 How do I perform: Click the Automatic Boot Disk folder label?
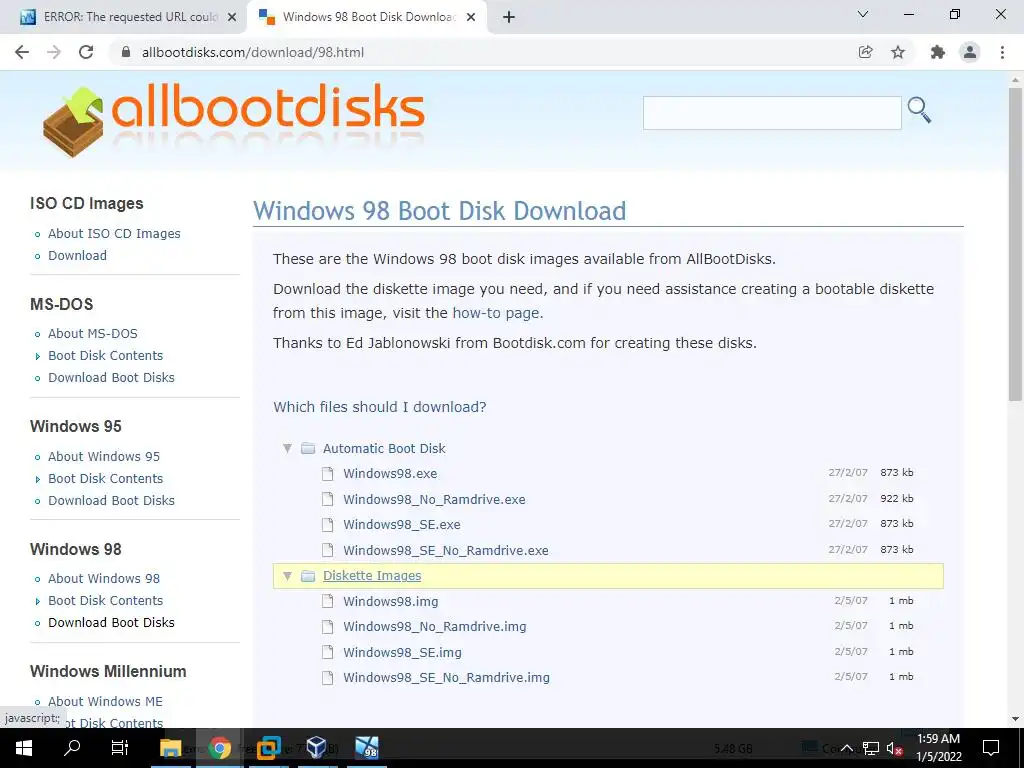[384, 449]
